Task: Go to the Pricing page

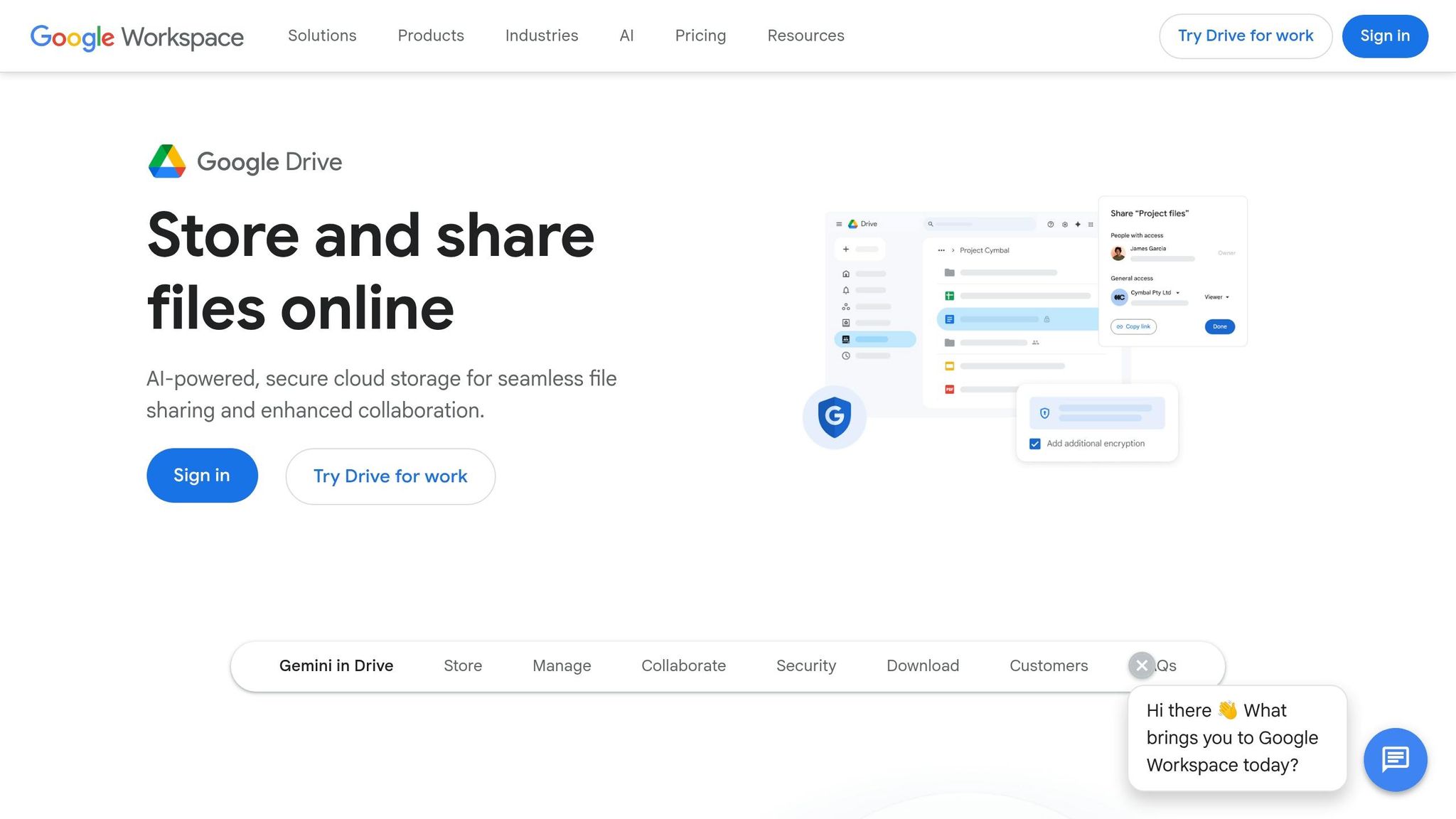Action: (x=700, y=36)
